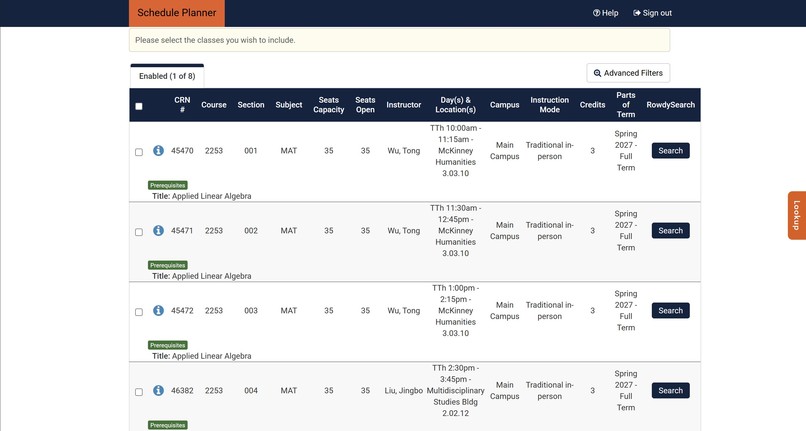This screenshot has height=431, width=806.
Task: Click Search for CRN 45470 row
Action: 670,151
